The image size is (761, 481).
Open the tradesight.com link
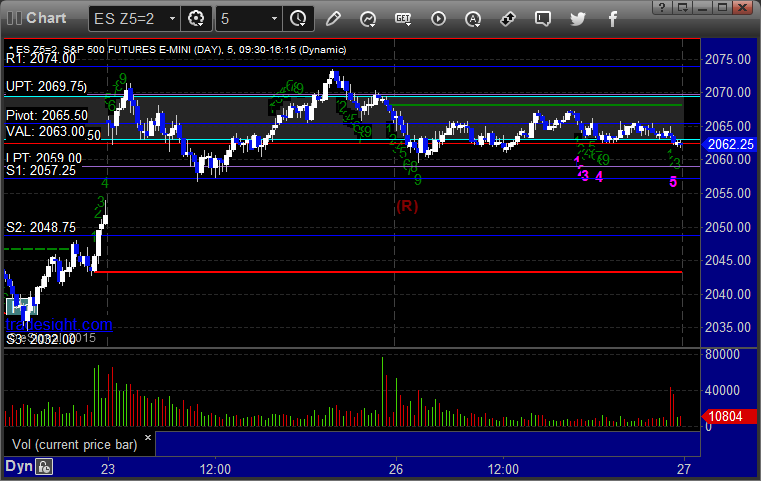click(59, 324)
